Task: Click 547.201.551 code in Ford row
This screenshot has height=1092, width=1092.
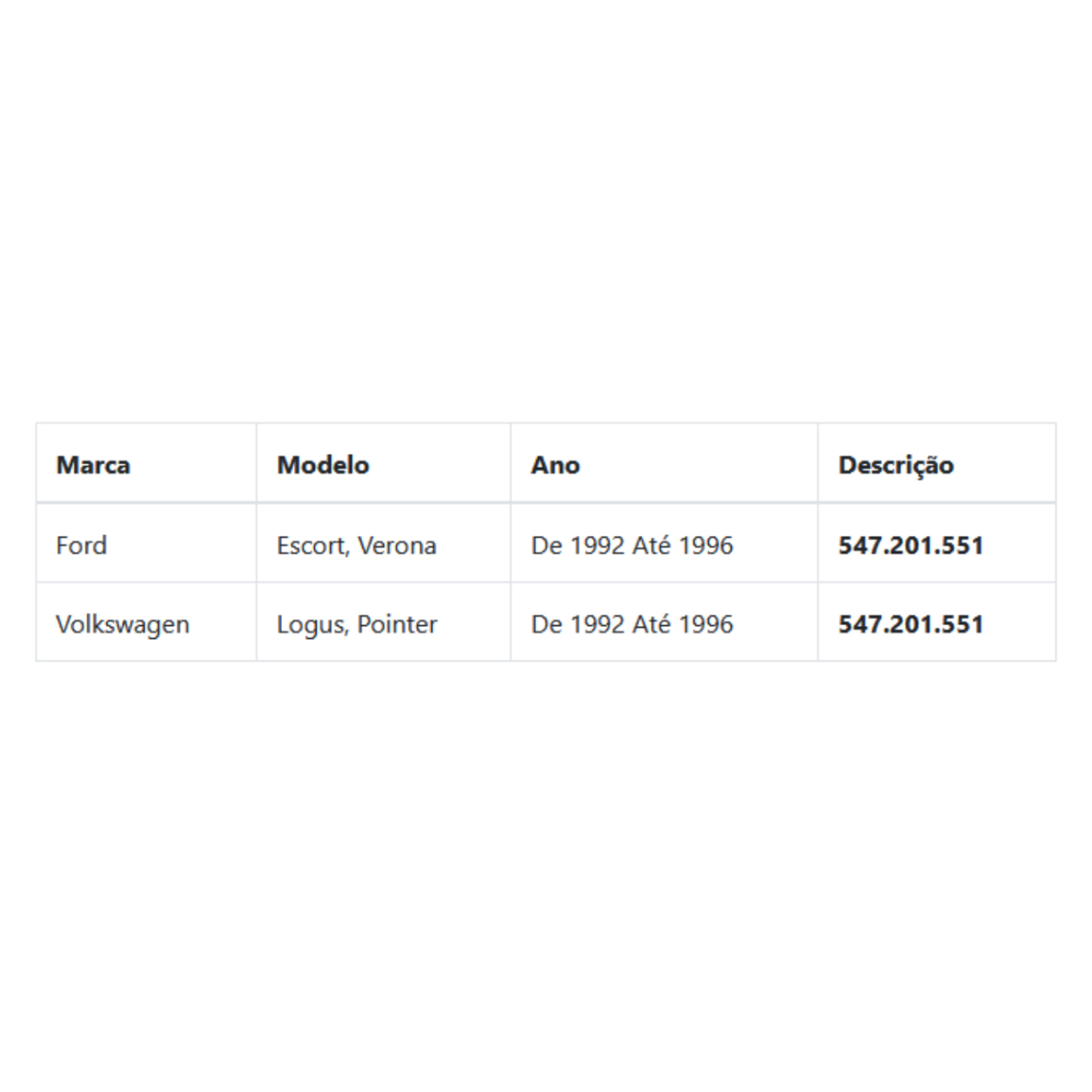Action: coord(911,545)
